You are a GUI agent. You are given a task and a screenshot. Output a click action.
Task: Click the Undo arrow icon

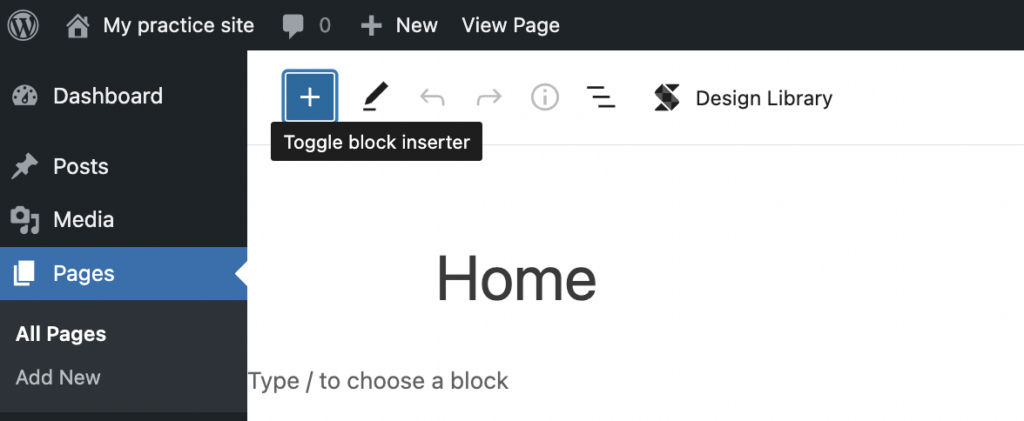pos(432,98)
